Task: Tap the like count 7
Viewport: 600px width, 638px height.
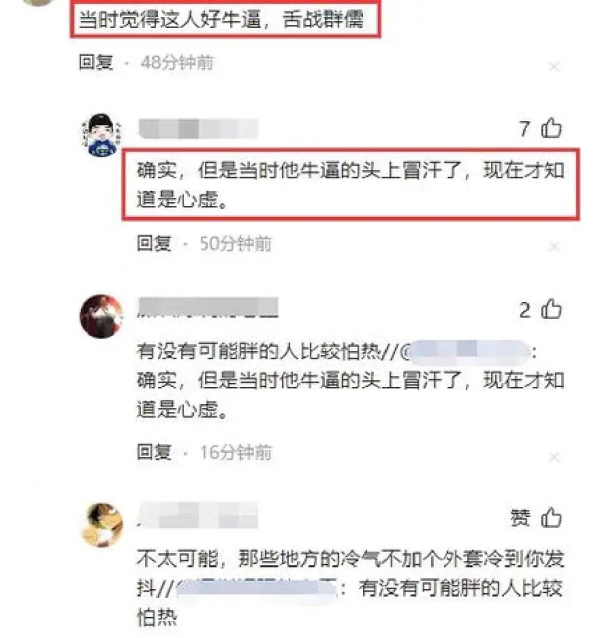Action: (524, 129)
